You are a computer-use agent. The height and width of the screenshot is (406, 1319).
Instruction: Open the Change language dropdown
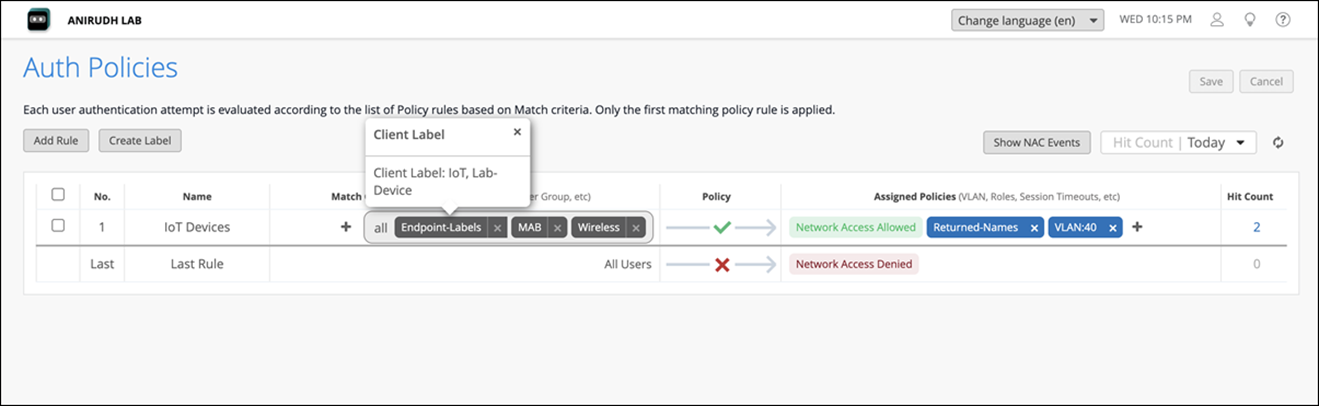[1026, 20]
